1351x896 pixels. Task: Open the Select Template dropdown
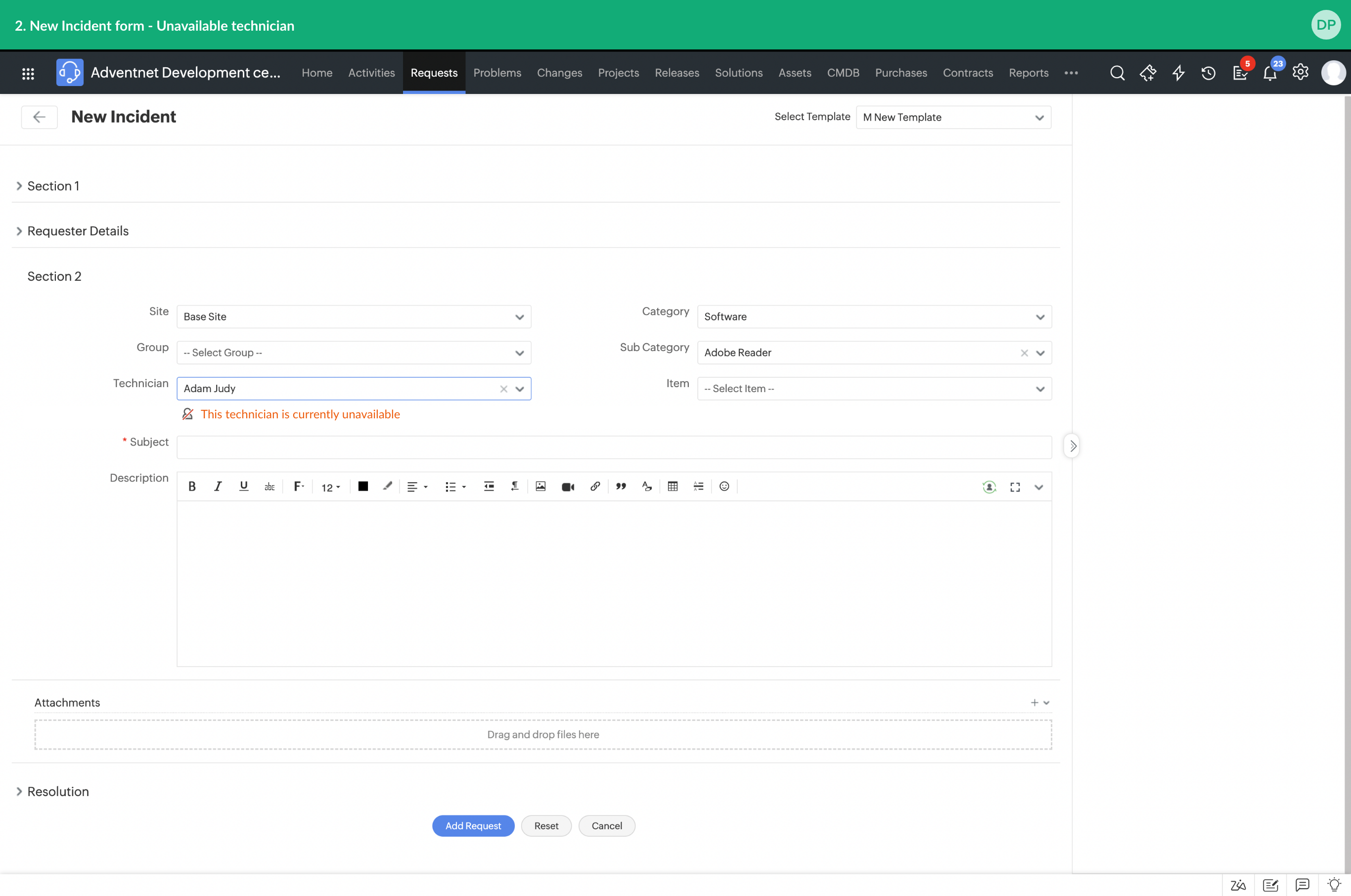coord(952,117)
